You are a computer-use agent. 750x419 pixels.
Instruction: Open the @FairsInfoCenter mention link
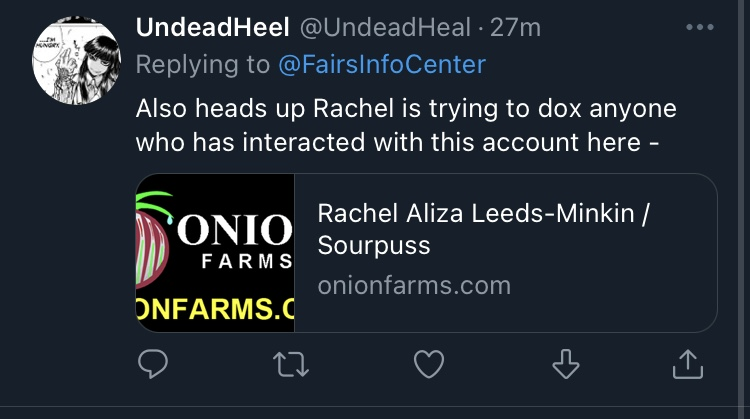[x=381, y=65]
